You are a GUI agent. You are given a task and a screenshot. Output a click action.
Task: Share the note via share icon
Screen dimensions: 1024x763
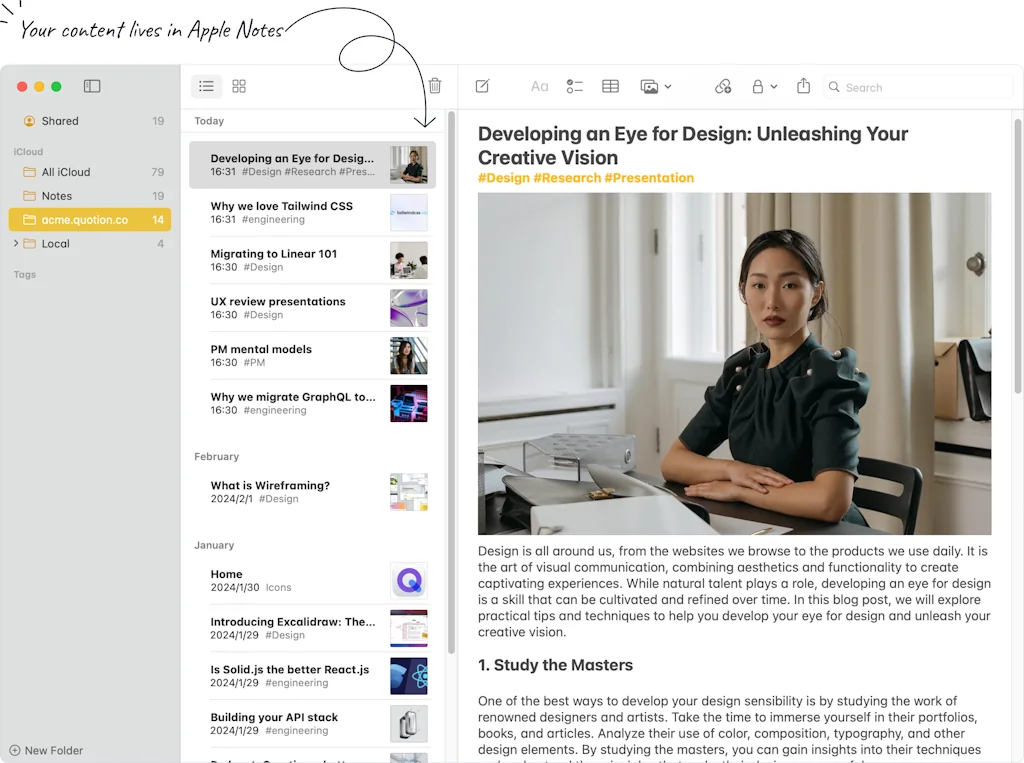[803, 87]
